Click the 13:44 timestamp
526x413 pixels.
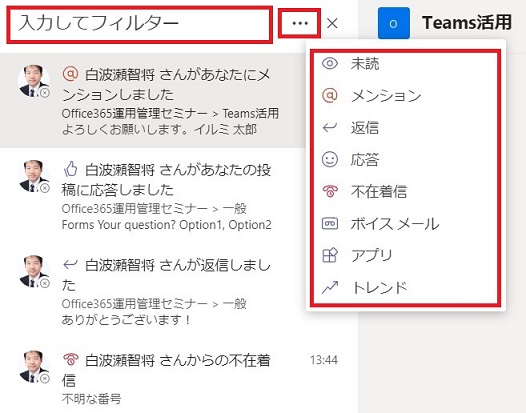coord(324,360)
